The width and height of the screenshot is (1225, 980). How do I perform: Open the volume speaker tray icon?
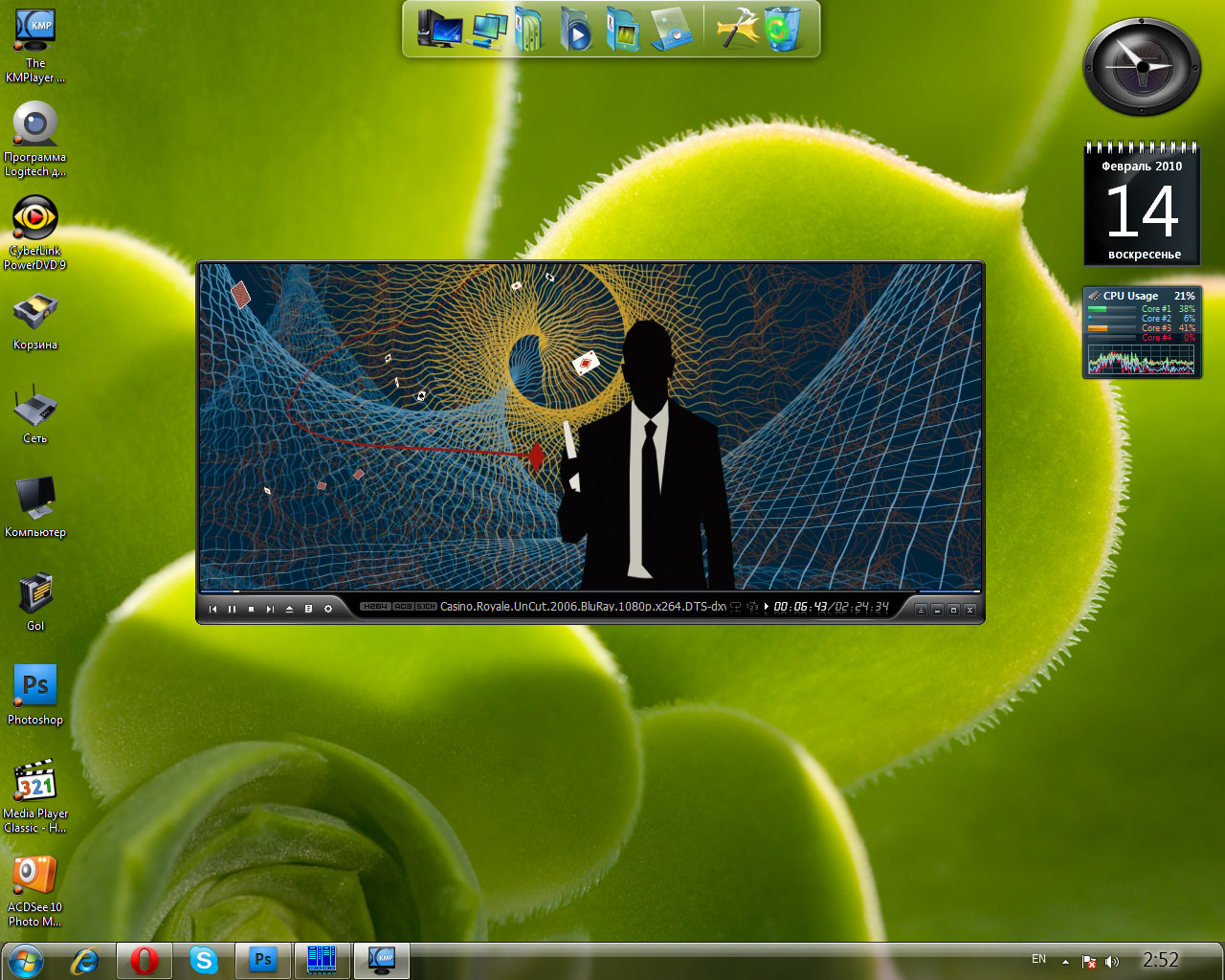(x=1111, y=961)
